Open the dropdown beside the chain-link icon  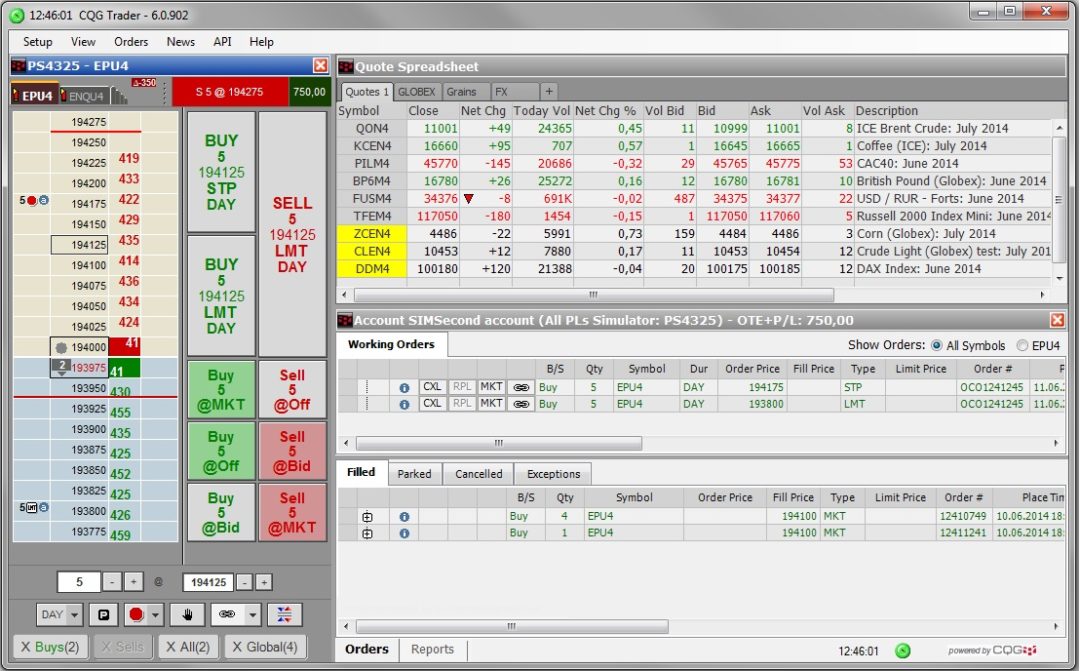click(253, 614)
